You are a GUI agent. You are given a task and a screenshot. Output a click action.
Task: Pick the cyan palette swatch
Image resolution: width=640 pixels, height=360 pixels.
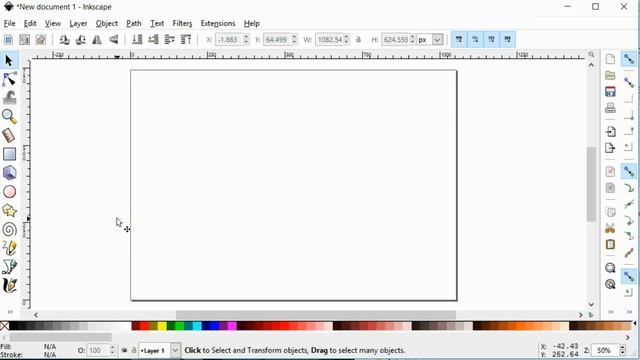point(197,326)
